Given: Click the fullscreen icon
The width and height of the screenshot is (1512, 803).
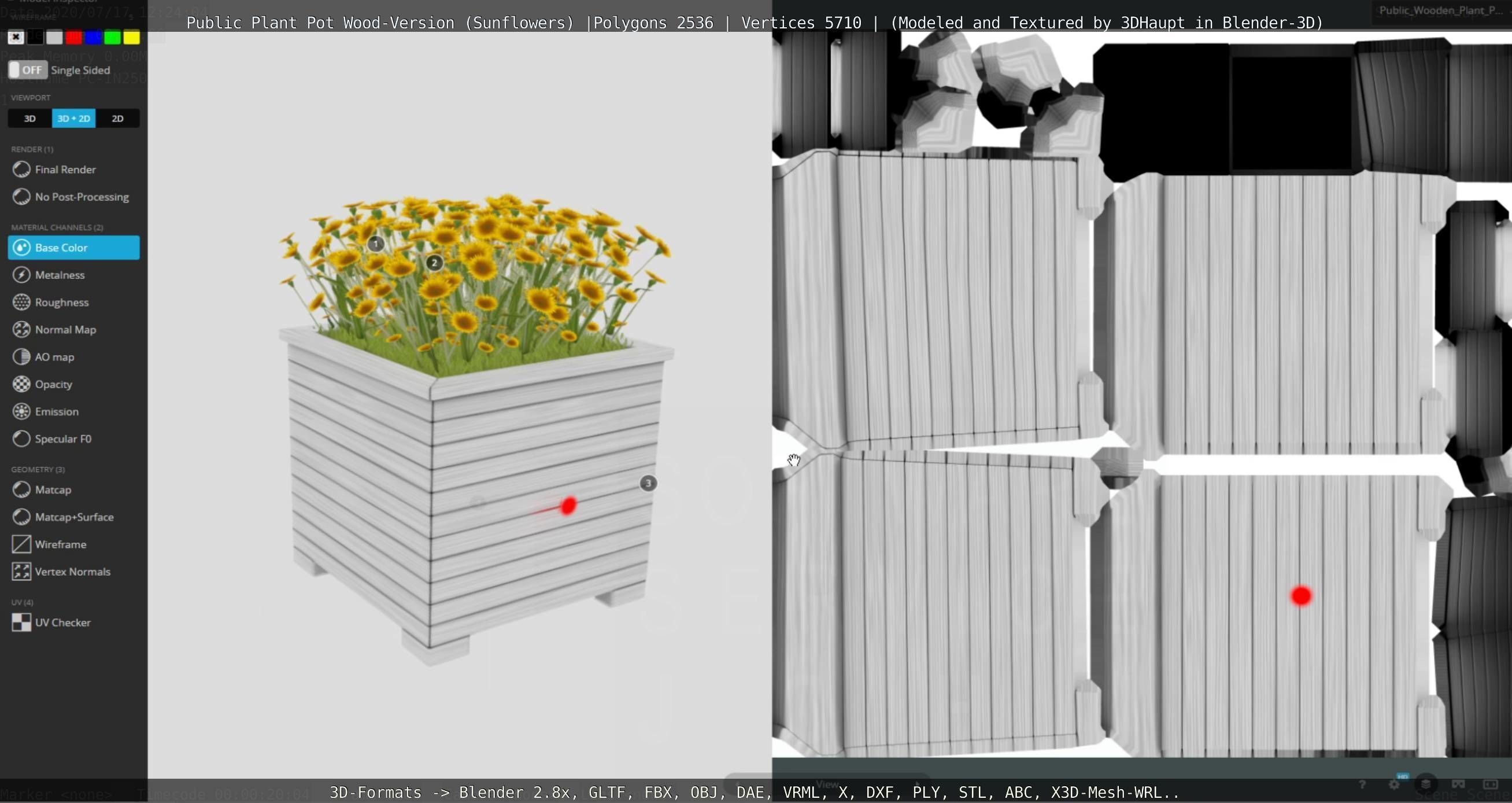Looking at the screenshot, I should click(x=1490, y=784).
